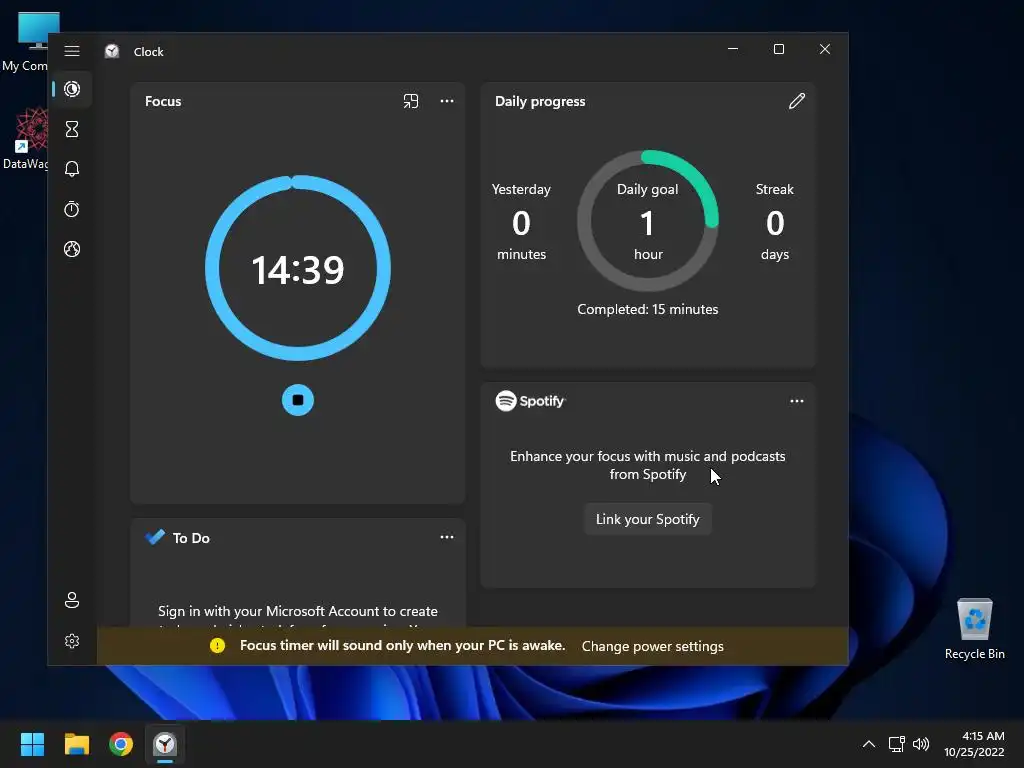Select the DataWag desktop shortcut
The height and width of the screenshot is (768, 1024).
coord(25,139)
